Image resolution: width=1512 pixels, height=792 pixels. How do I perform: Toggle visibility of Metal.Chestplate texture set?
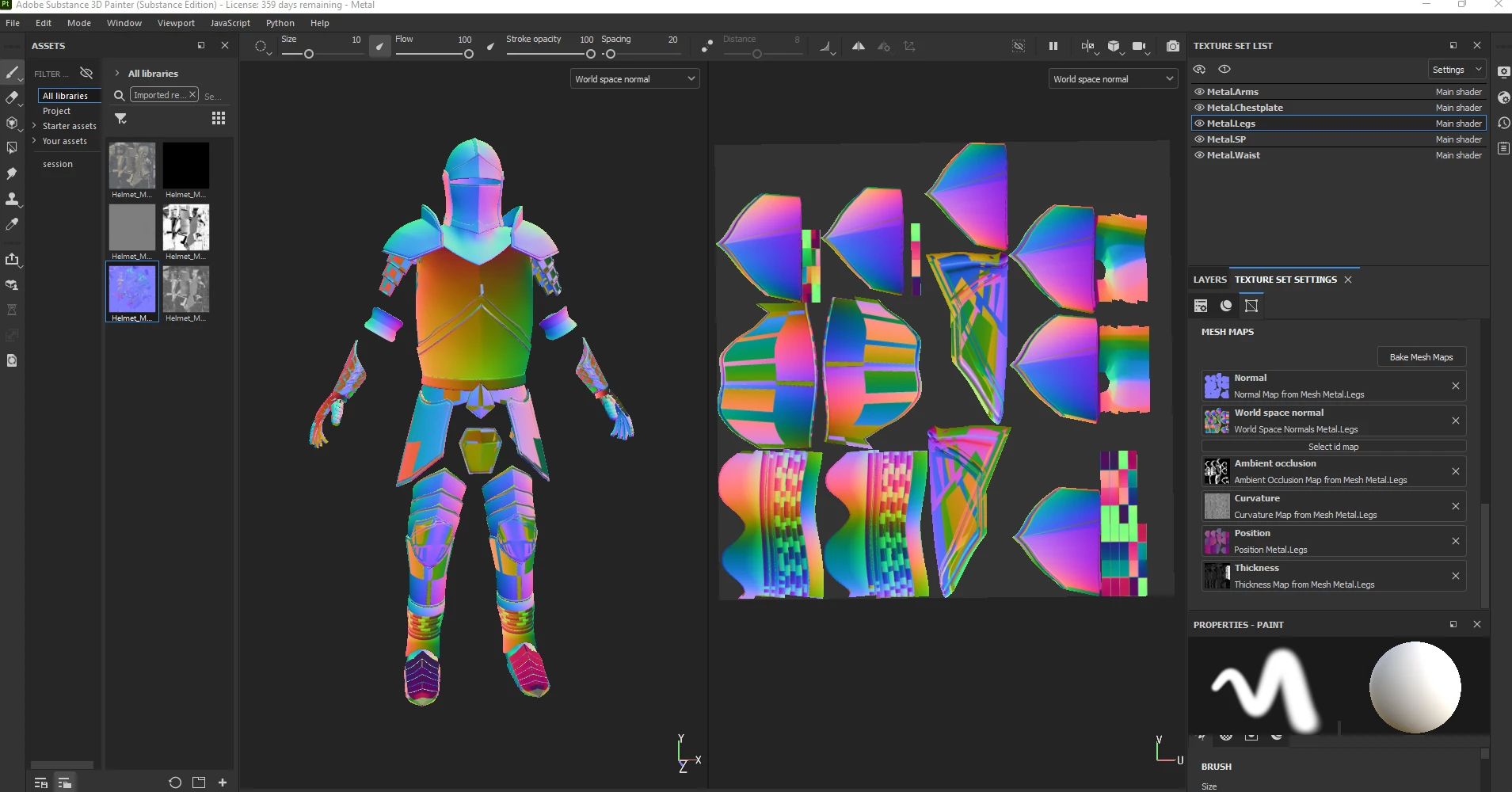pos(1199,108)
